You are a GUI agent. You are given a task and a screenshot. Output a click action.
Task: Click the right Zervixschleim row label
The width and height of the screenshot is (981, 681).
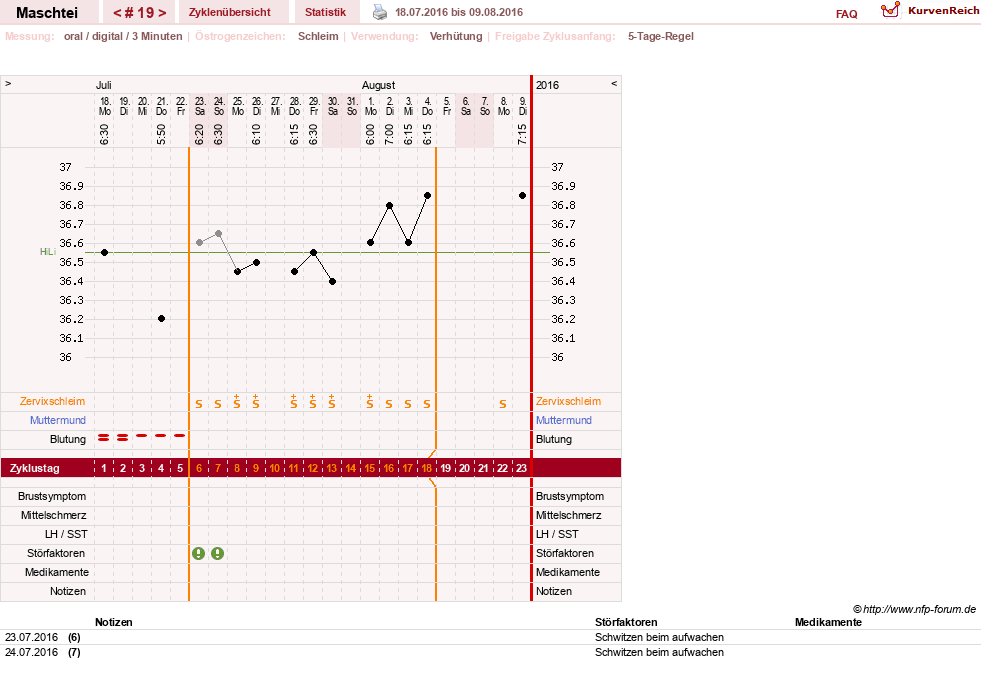pos(568,401)
